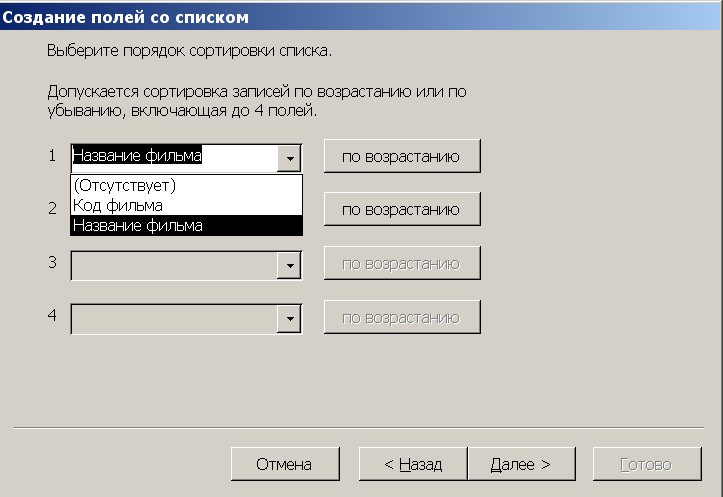Toggle sort order button for field 1
The height and width of the screenshot is (497, 723).
[402, 156]
